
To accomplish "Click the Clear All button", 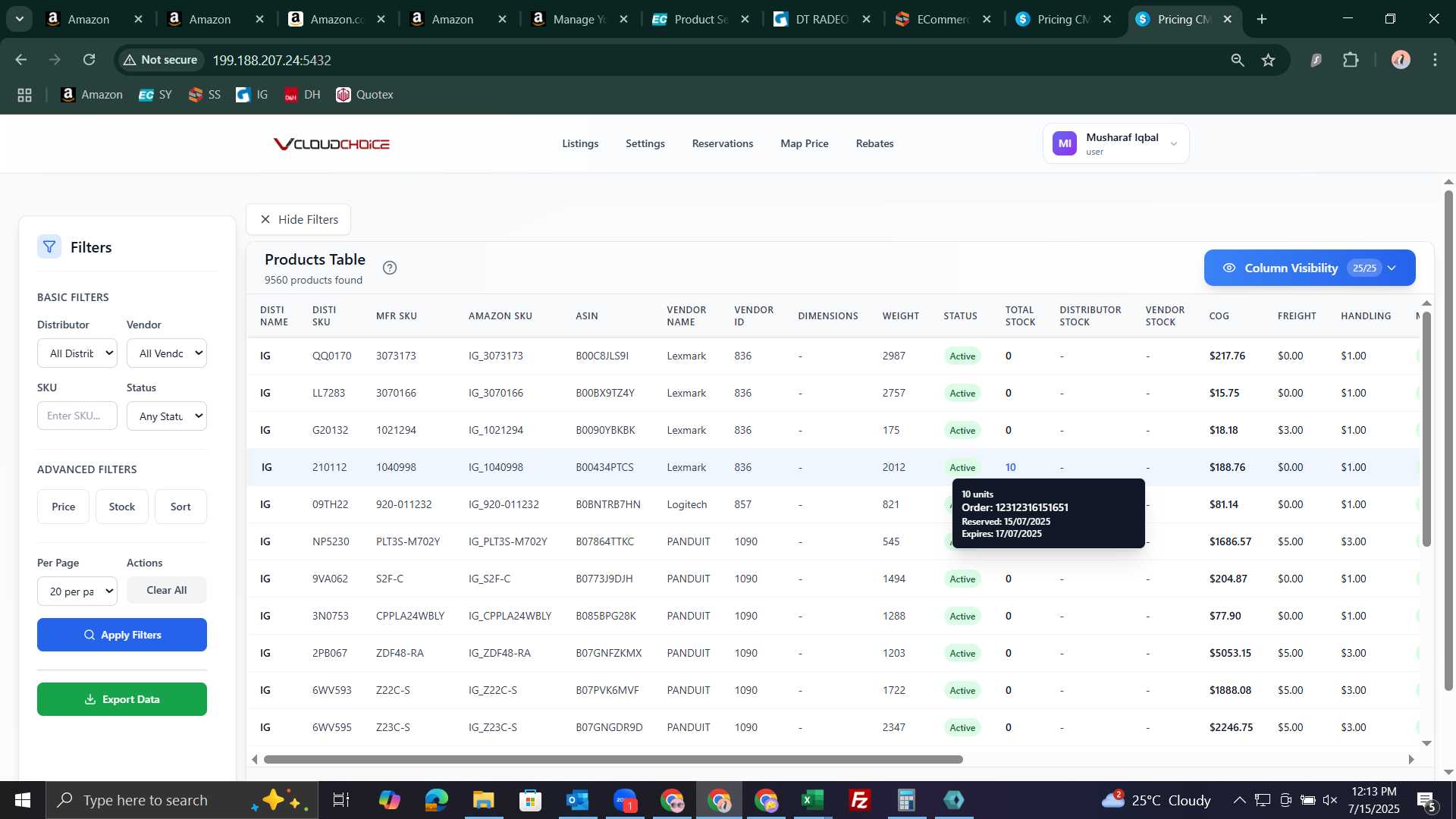I will tap(167, 590).
